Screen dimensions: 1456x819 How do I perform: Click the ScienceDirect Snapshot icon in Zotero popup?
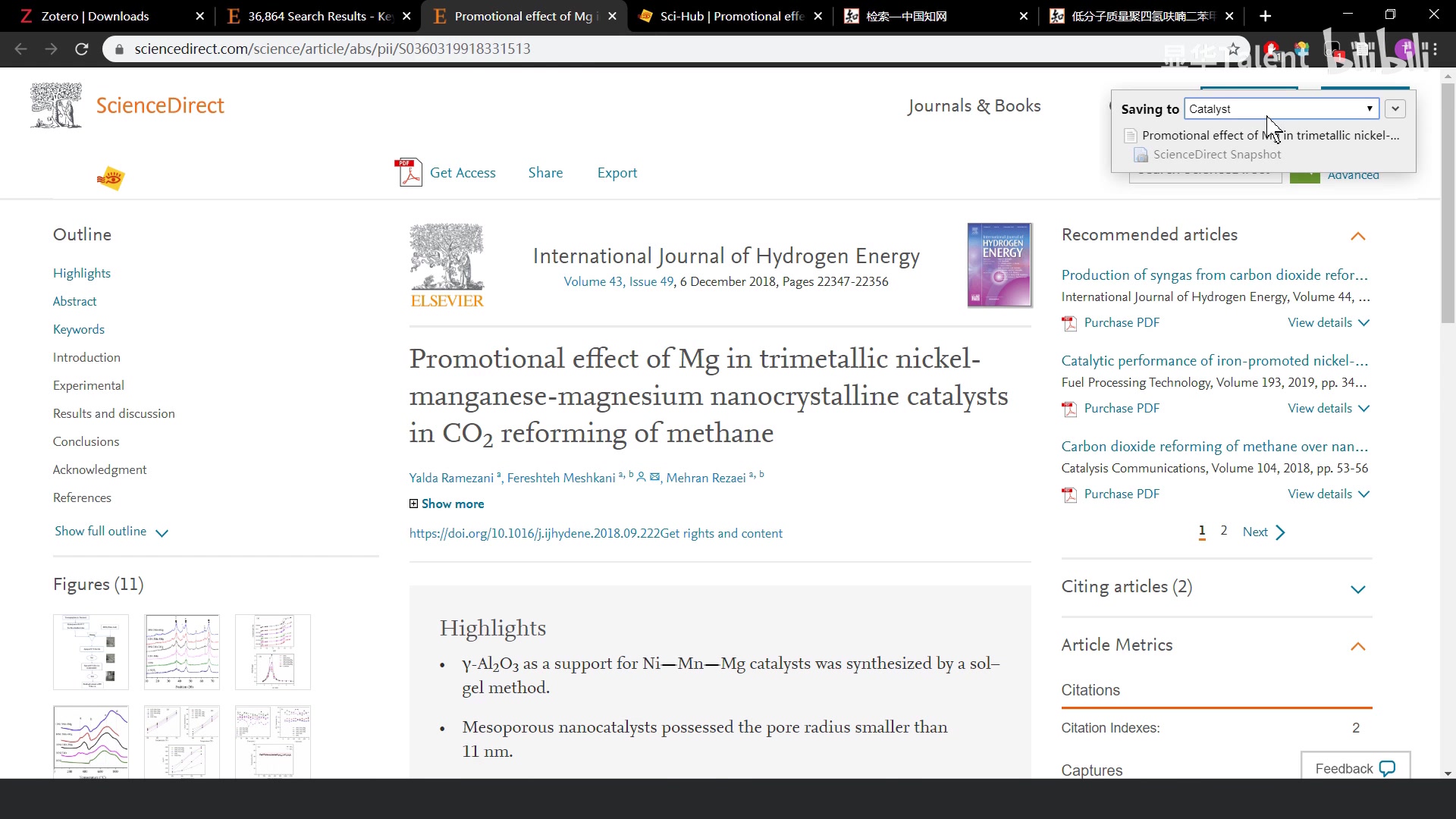pyautogui.click(x=1141, y=155)
